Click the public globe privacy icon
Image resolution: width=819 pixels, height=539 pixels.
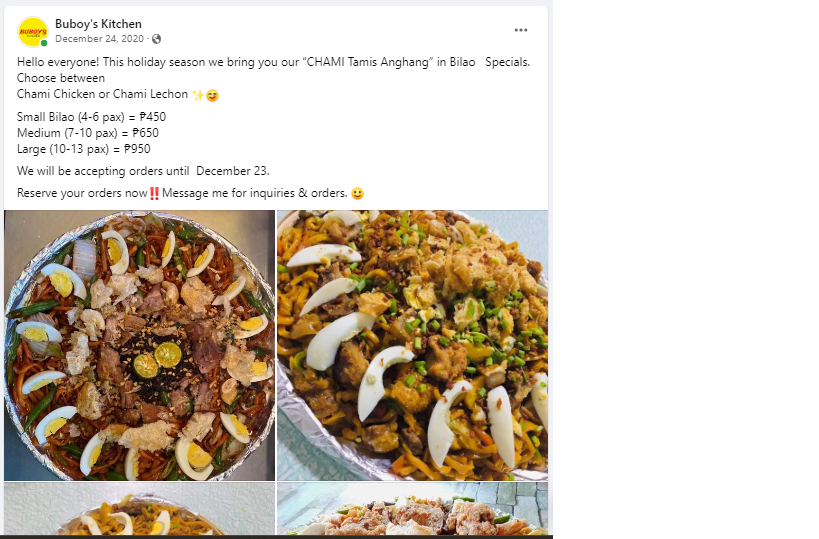click(157, 39)
